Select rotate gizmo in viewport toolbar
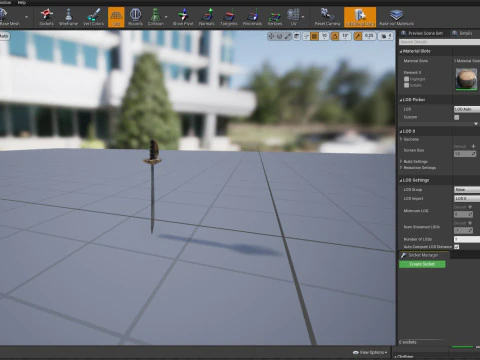Viewport: 480px width, 360px height. click(279, 36)
